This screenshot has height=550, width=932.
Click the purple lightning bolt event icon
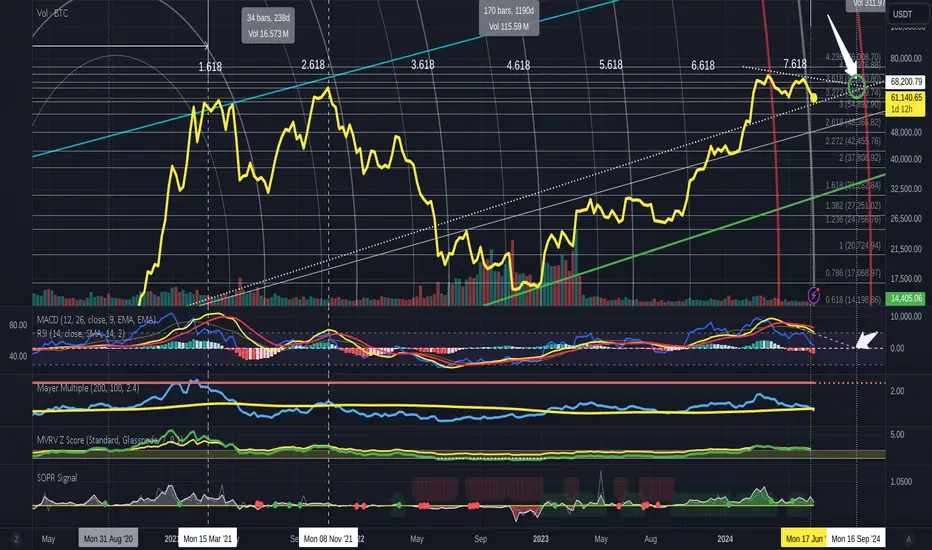(x=814, y=295)
